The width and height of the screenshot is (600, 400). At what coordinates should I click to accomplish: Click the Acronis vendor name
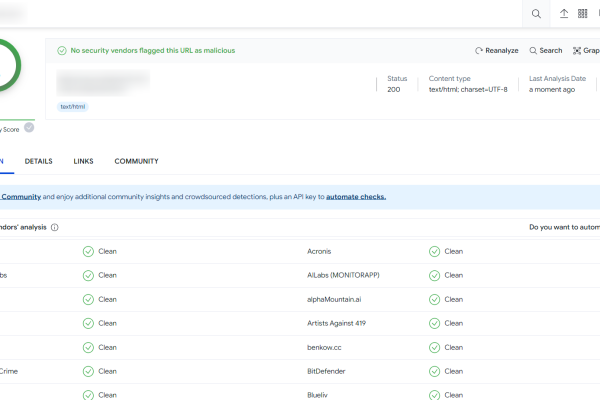click(319, 251)
